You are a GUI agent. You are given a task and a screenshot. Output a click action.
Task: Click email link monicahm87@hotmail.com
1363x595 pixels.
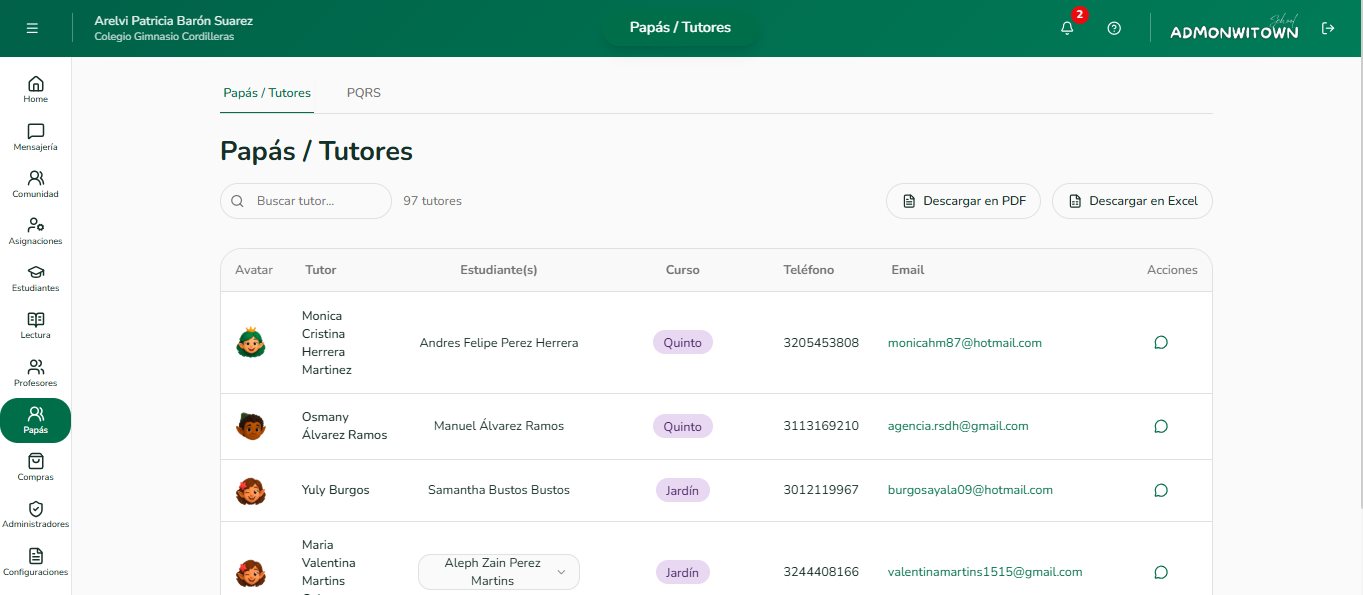click(965, 342)
